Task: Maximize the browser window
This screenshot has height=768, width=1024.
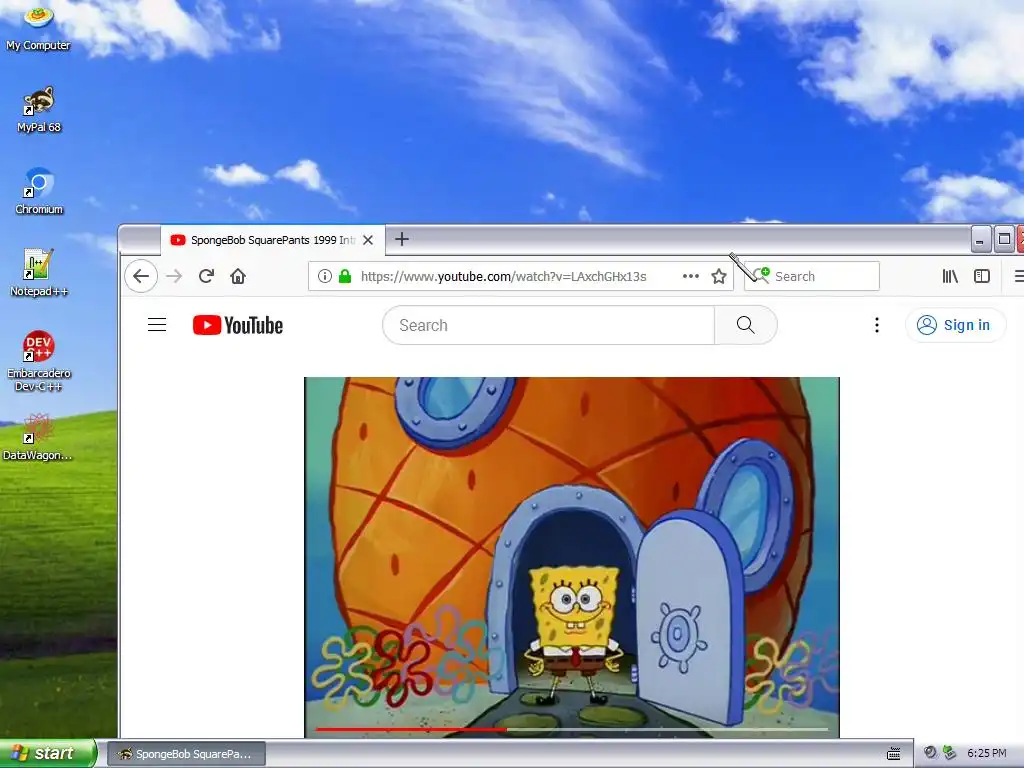Action: 1004,239
